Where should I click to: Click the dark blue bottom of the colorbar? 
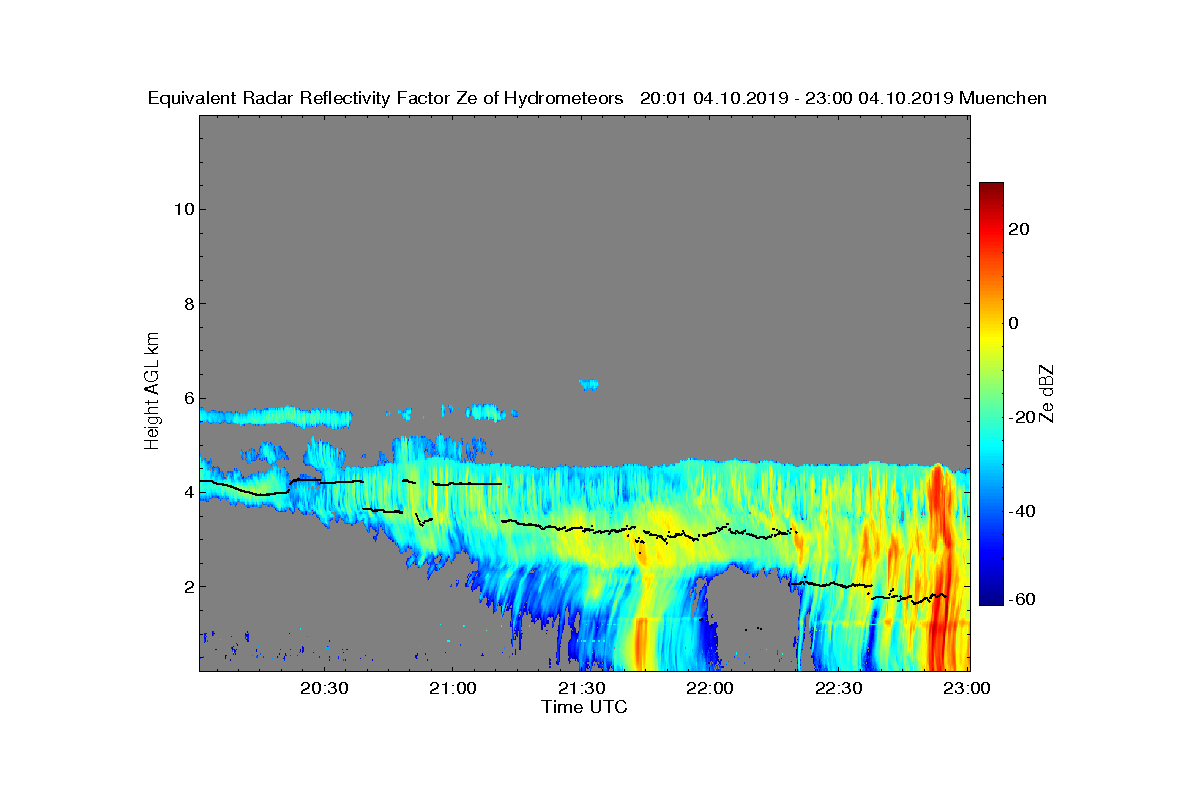click(x=991, y=597)
